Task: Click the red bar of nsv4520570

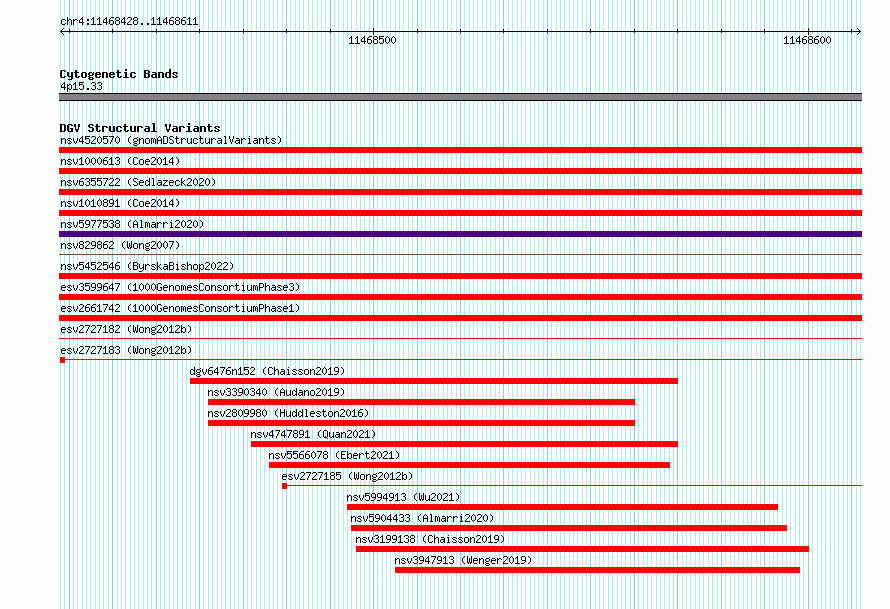Action: 460,150
